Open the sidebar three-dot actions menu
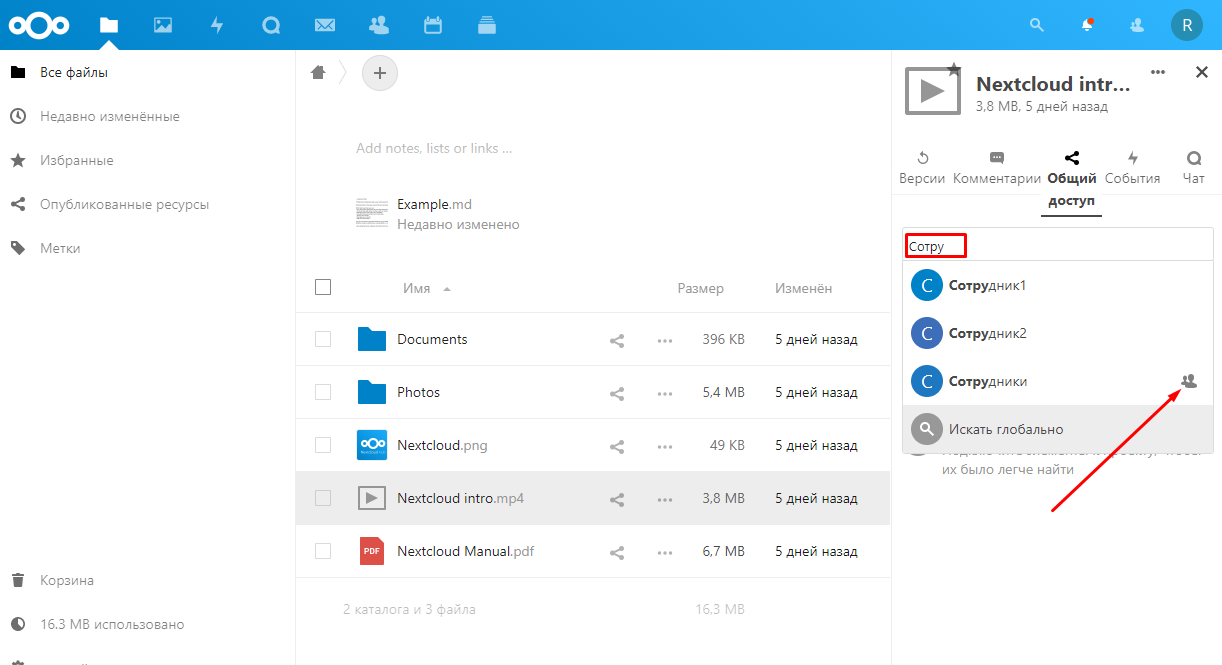 pos(1158,72)
